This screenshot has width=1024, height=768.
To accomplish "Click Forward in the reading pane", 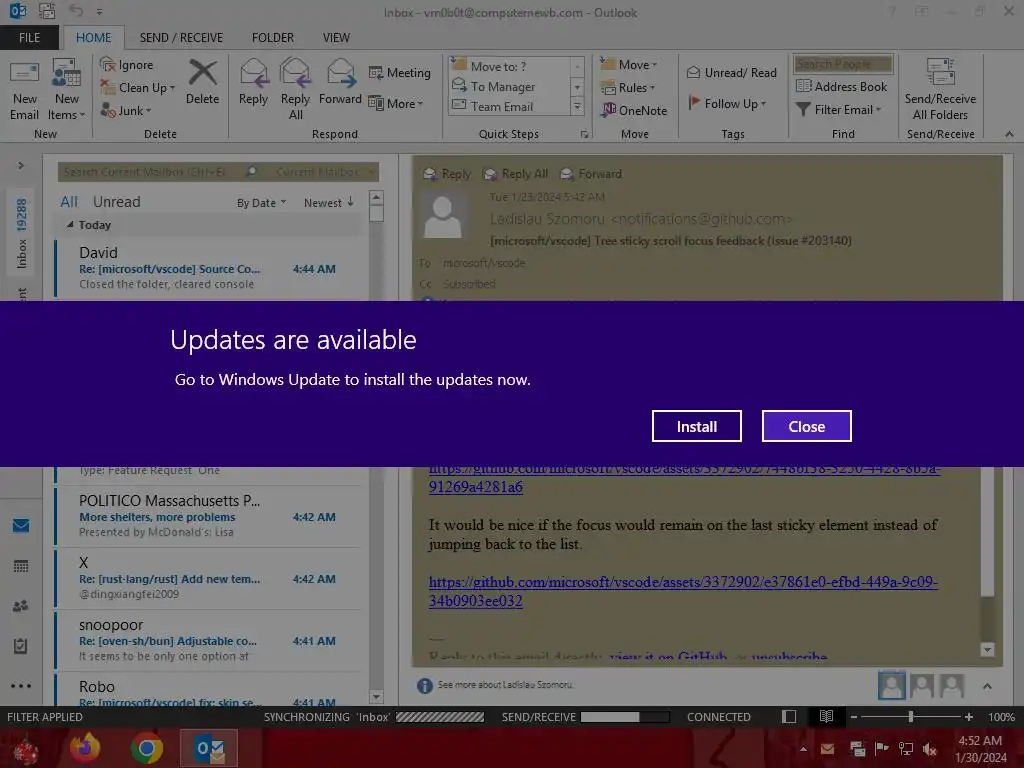I will pyautogui.click(x=590, y=174).
